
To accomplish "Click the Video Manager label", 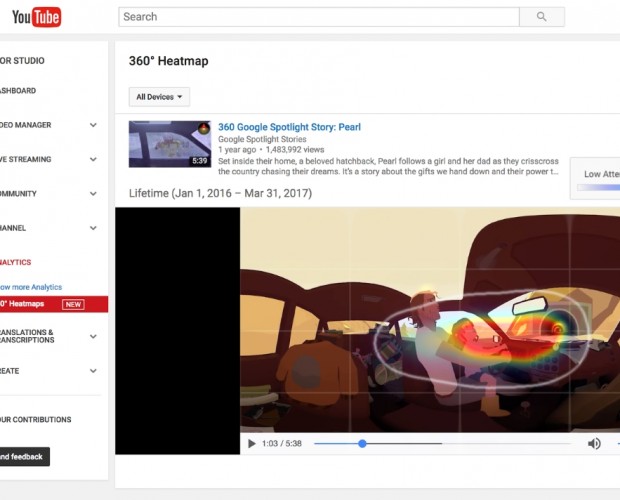I will tap(26, 125).
